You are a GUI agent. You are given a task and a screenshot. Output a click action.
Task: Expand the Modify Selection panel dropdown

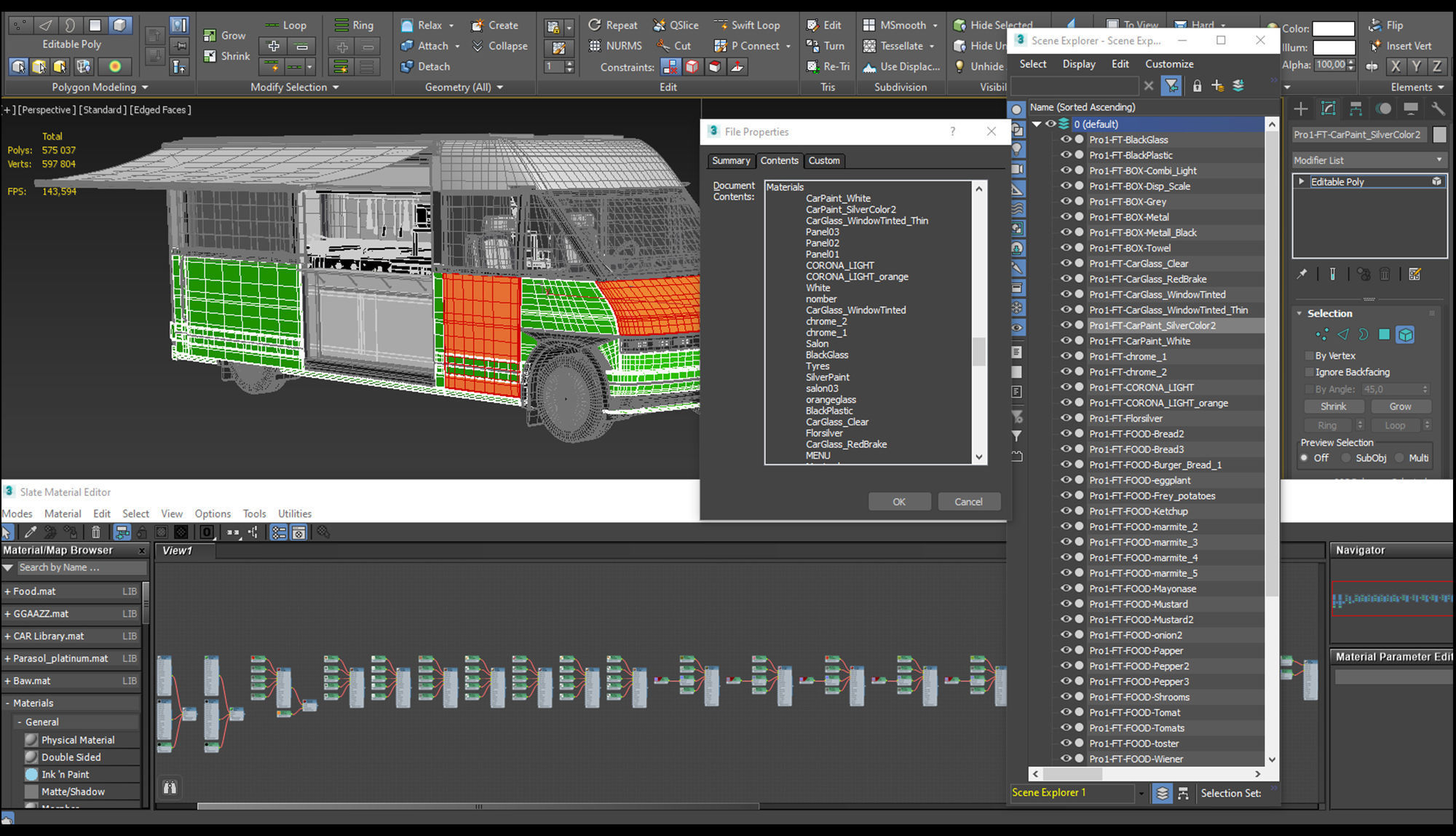(x=336, y=87)
